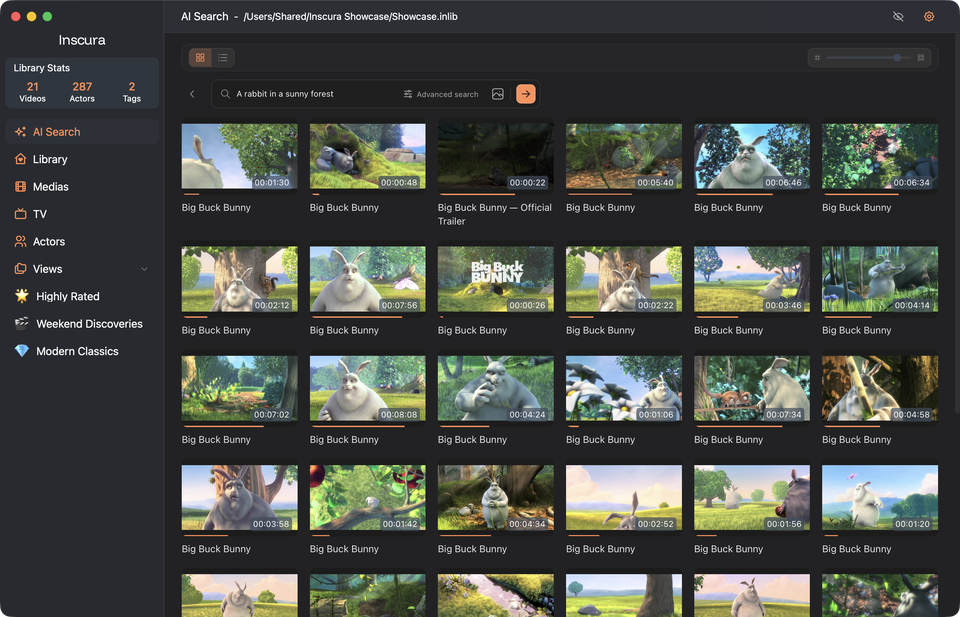
Task: Open AI Search in sidebar
Action: coord(82,132)
